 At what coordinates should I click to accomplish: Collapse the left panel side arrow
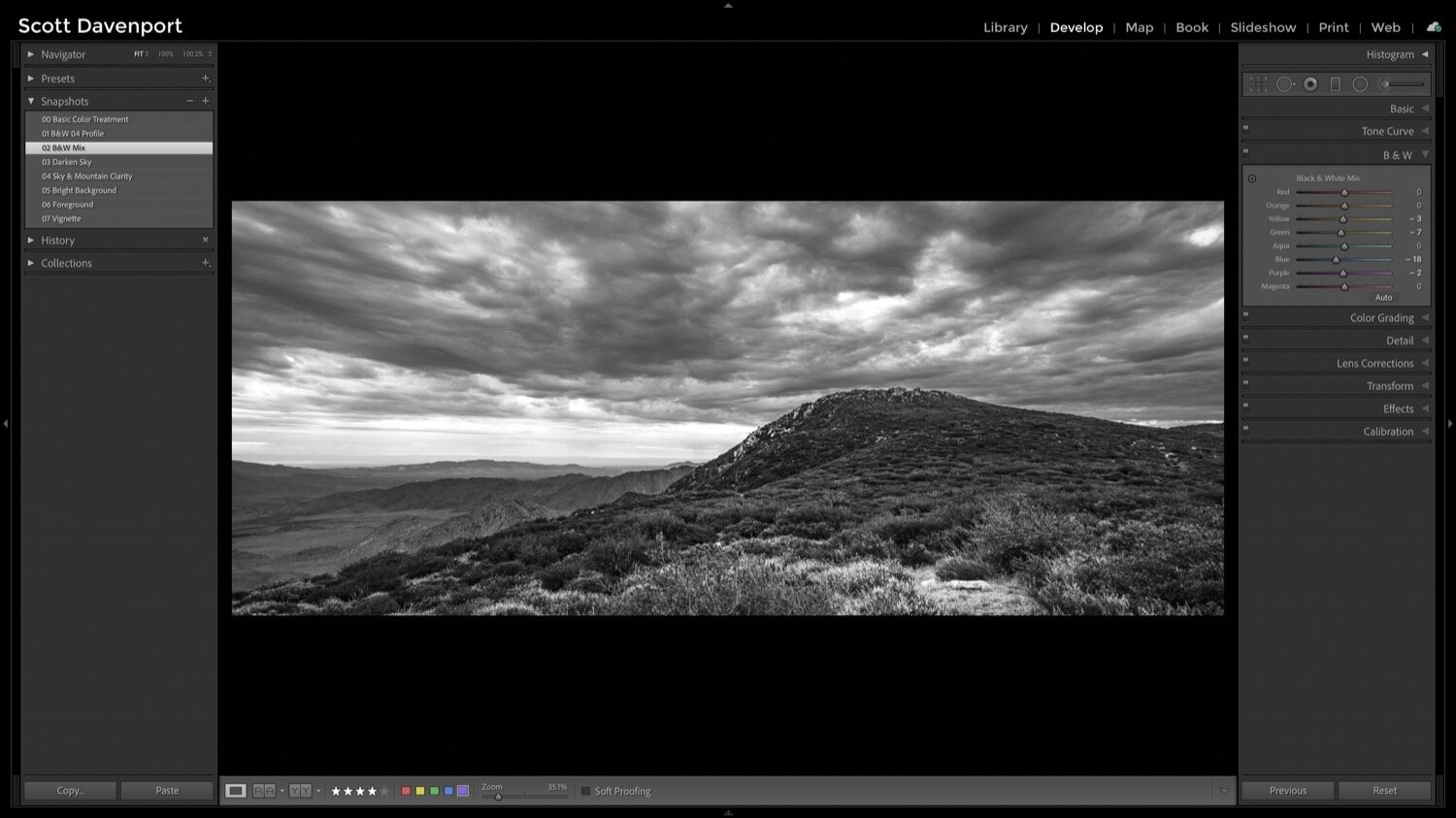5,423
